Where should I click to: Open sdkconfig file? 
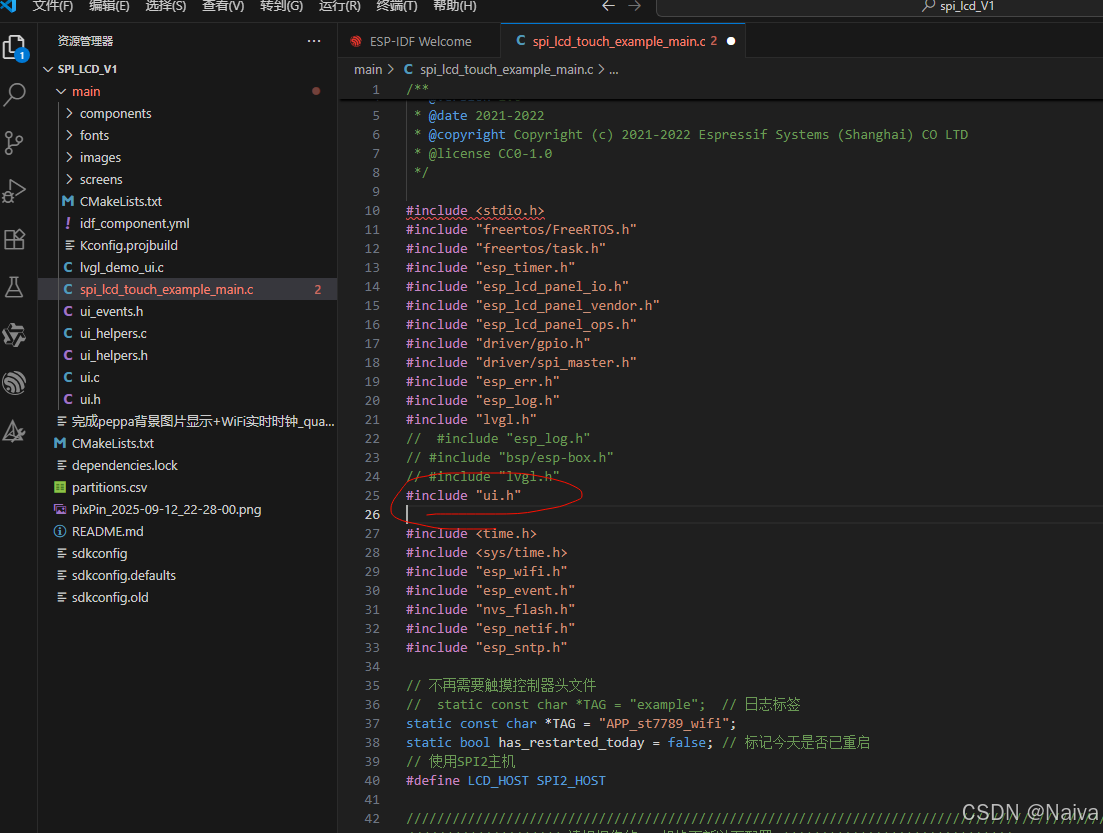point(99,553)
